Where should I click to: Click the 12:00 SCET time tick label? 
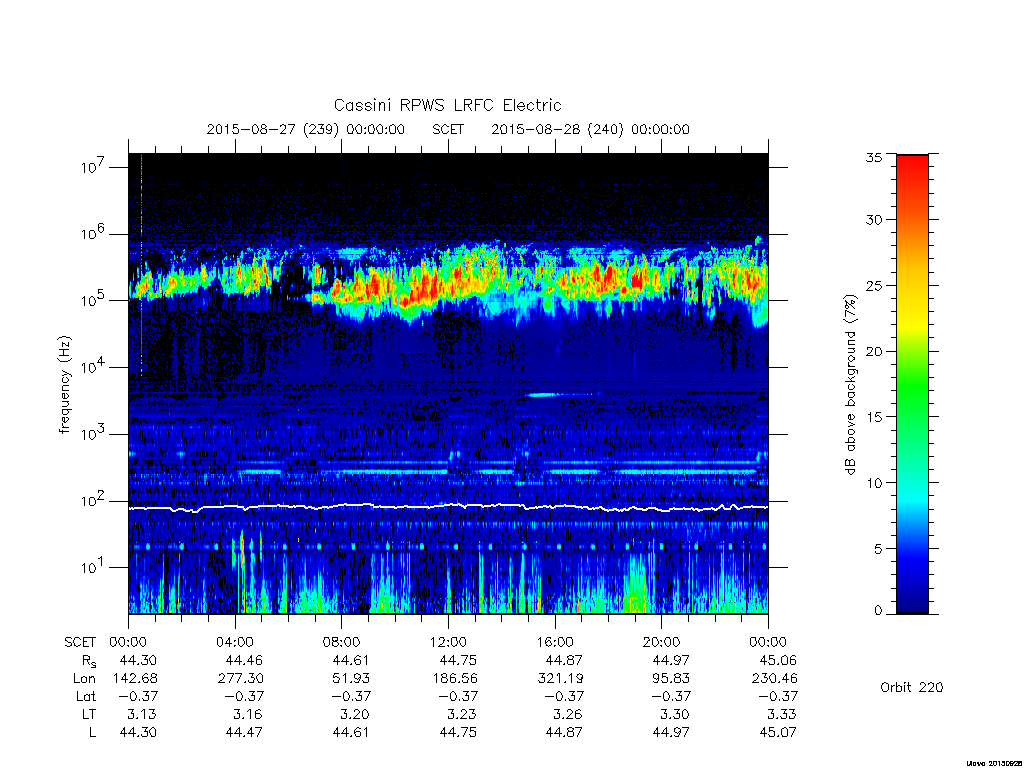[x=448, y=642]
